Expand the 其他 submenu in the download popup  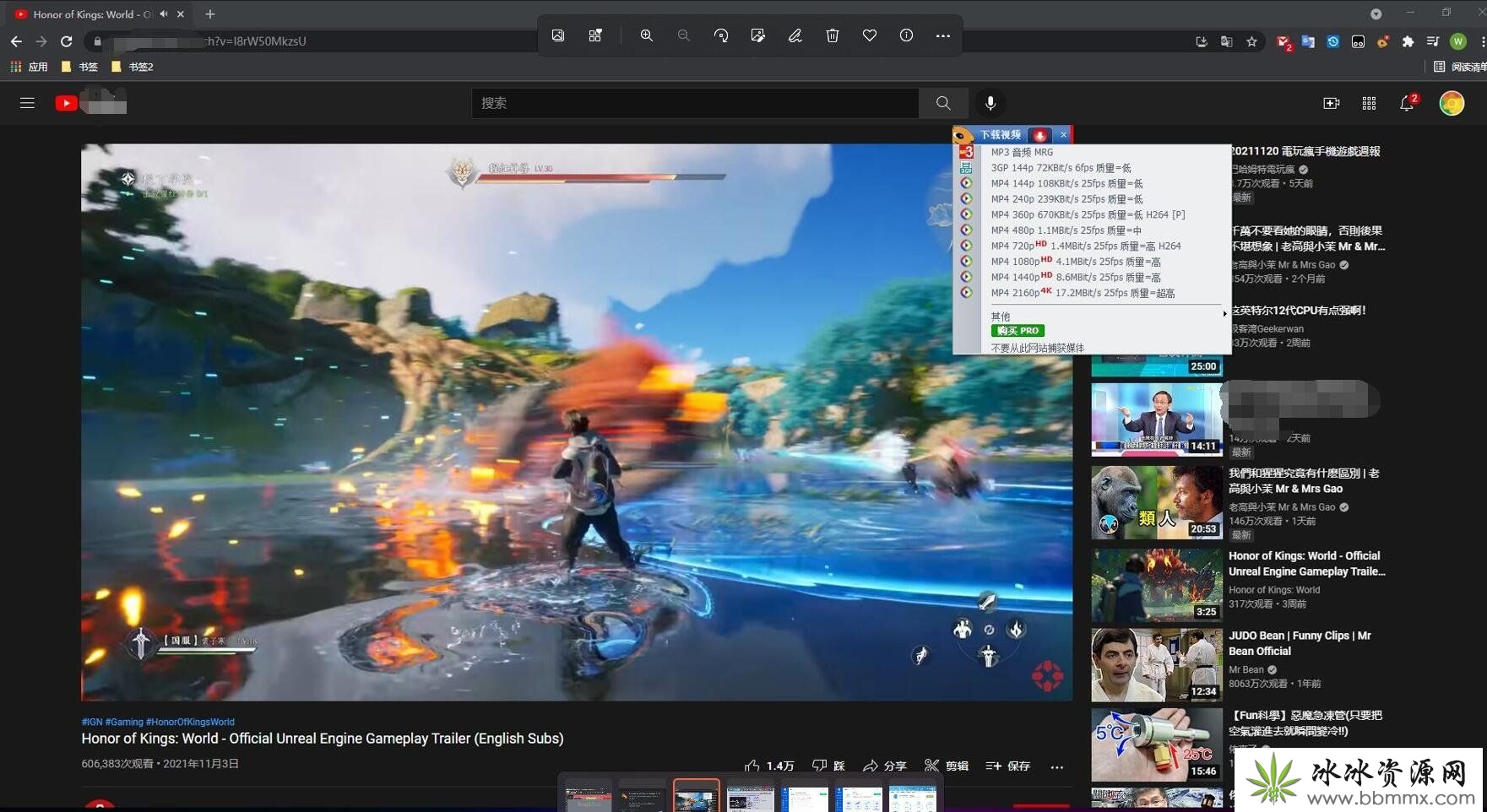[x=1108, y=316]
